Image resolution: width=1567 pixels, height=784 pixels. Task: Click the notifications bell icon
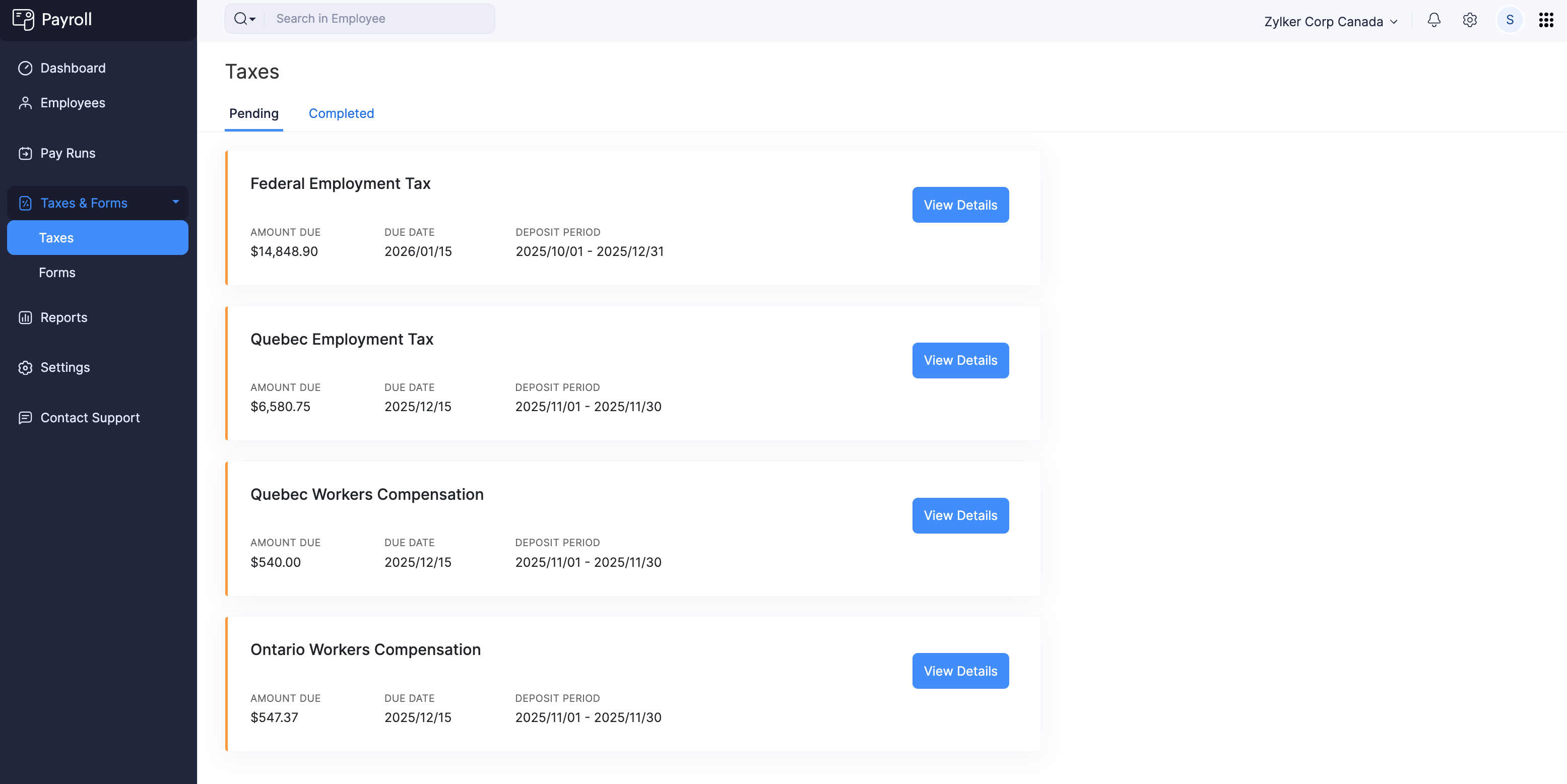click(1434, 20)
